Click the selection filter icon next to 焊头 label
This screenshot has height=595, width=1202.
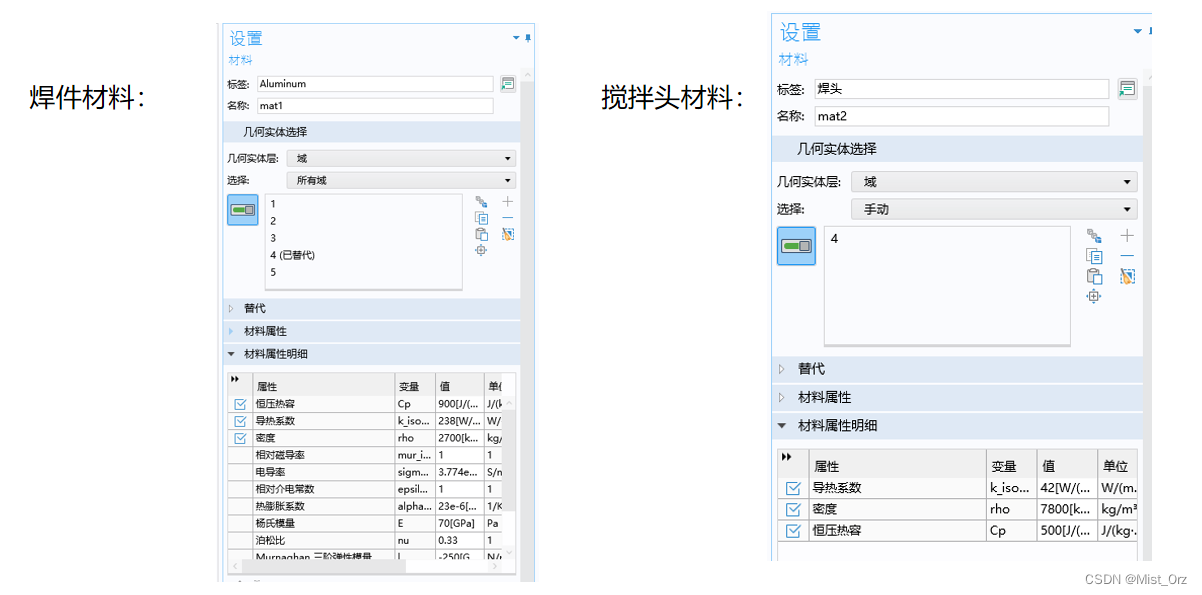pos(1128,89)
